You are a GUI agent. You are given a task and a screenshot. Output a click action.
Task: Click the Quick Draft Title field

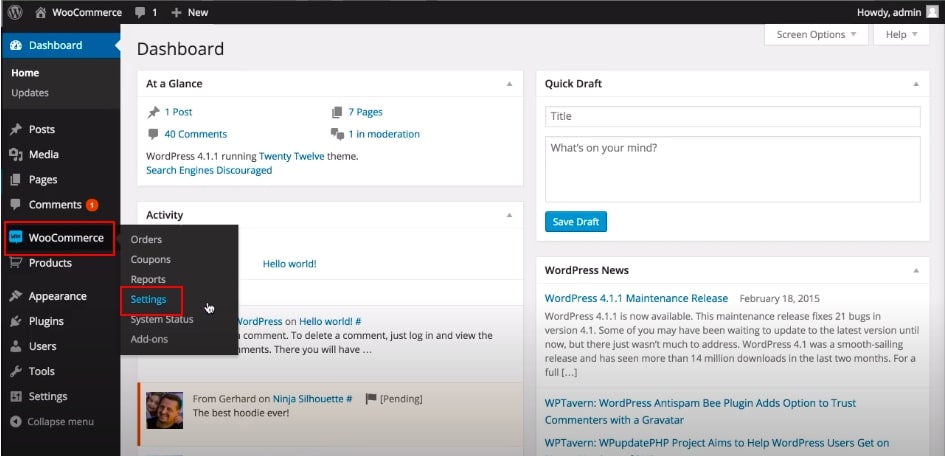pyautogui.click(x=732, y=116)
